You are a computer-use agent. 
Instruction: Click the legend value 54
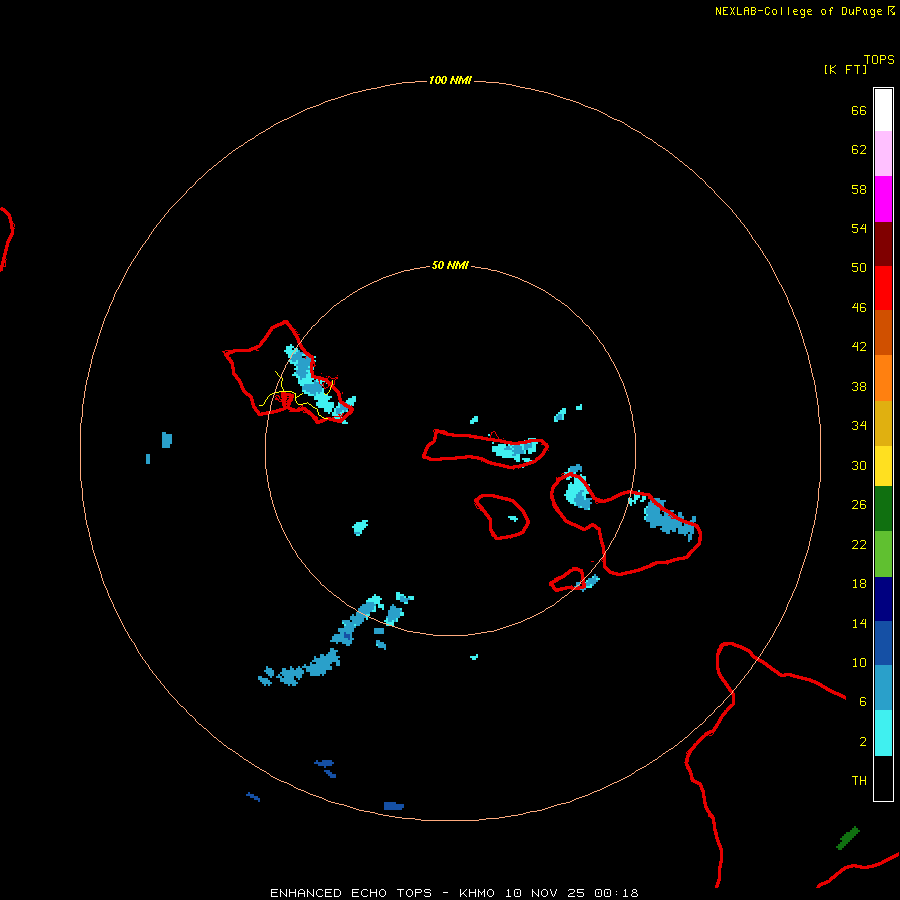pos(859,228)
